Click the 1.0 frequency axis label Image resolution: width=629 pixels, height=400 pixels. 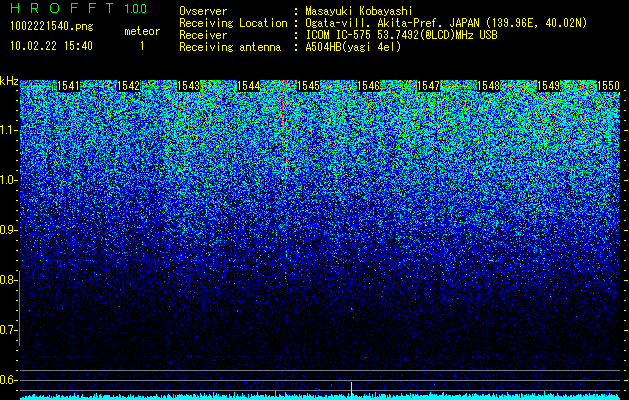click(x=9, y=180)
